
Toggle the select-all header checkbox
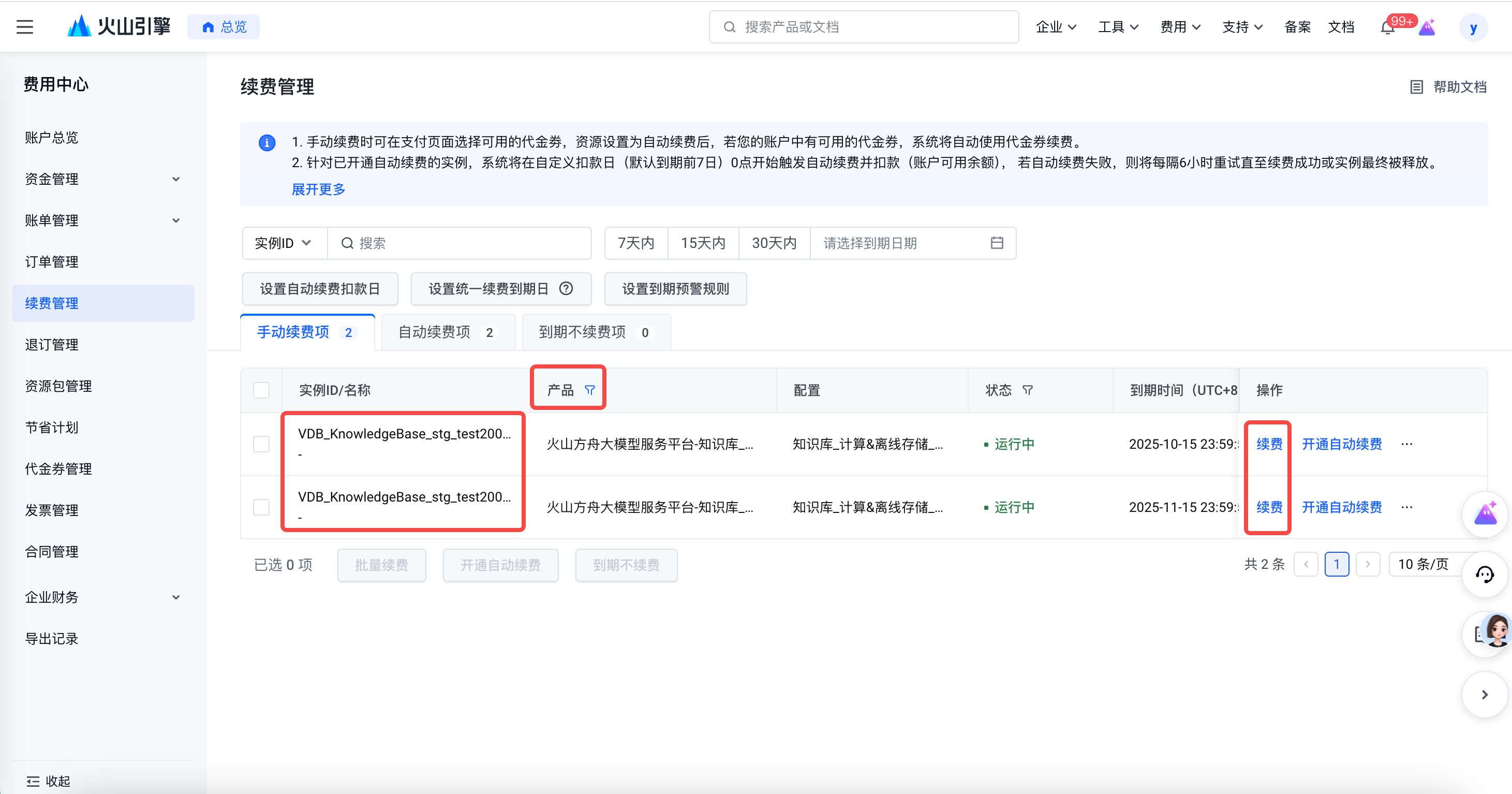pyautogui.click(x=261, y=390)
